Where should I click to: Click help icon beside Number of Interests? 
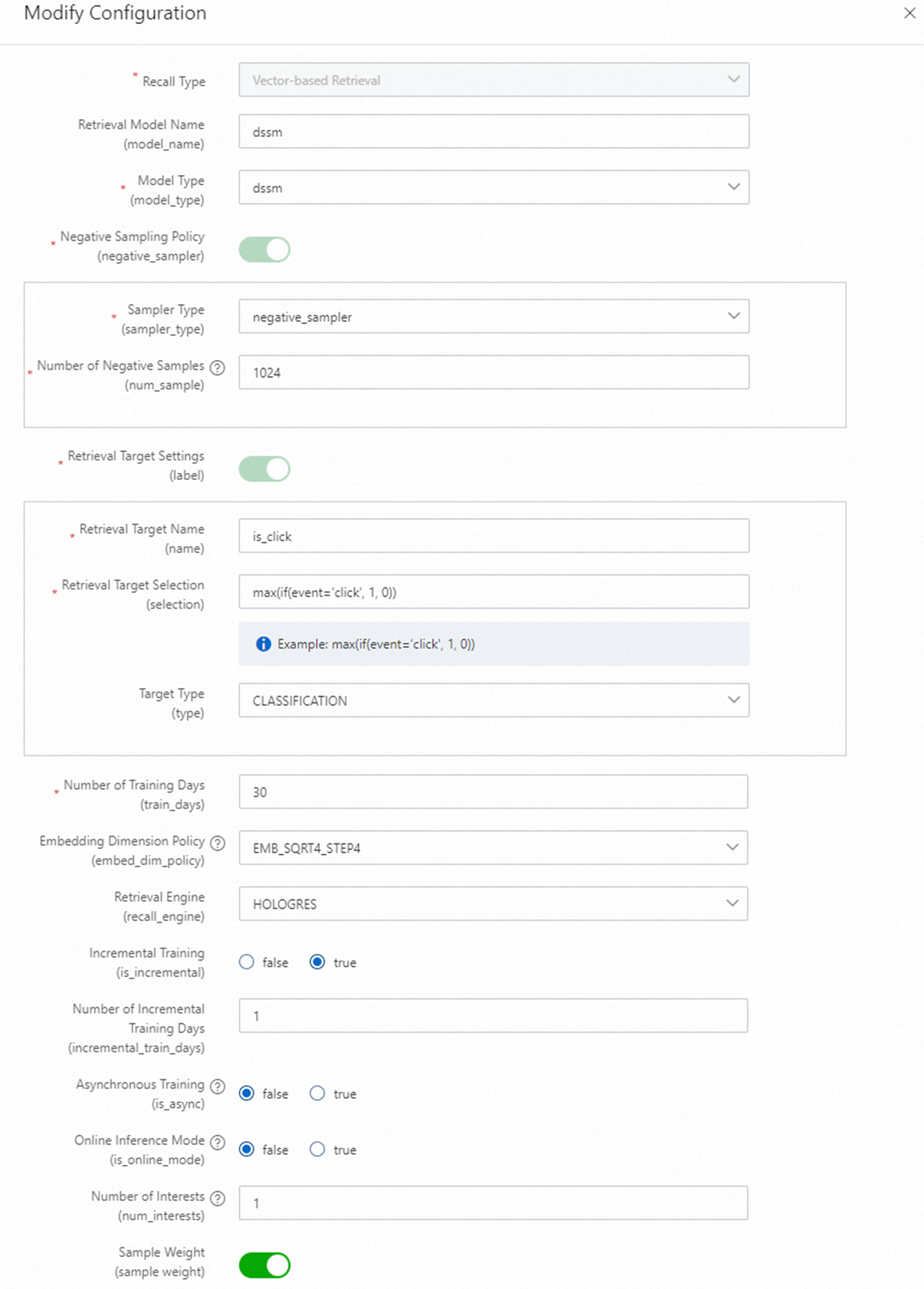click(218, 1198)
